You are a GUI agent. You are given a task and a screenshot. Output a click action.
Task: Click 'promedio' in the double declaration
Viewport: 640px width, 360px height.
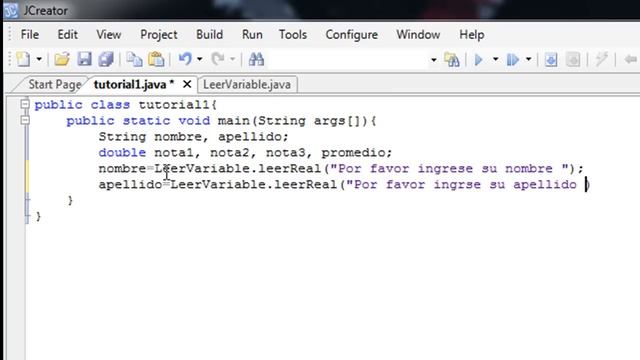(353, 153)
